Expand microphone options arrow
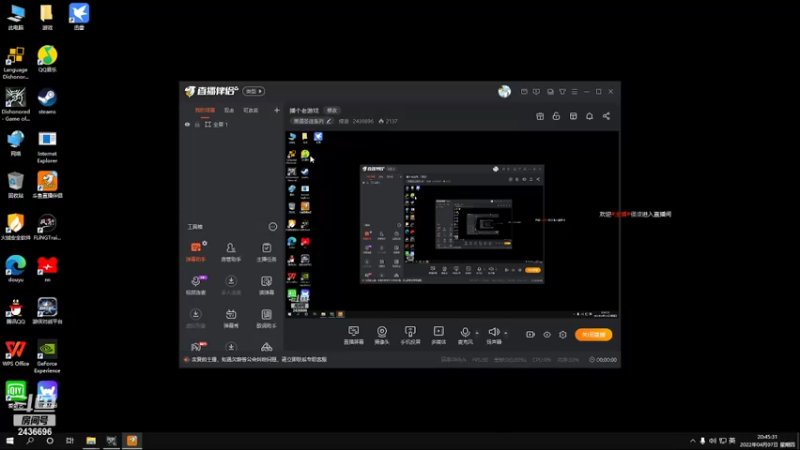The height and width of the screenshot is (450, 800). [477, 333]
